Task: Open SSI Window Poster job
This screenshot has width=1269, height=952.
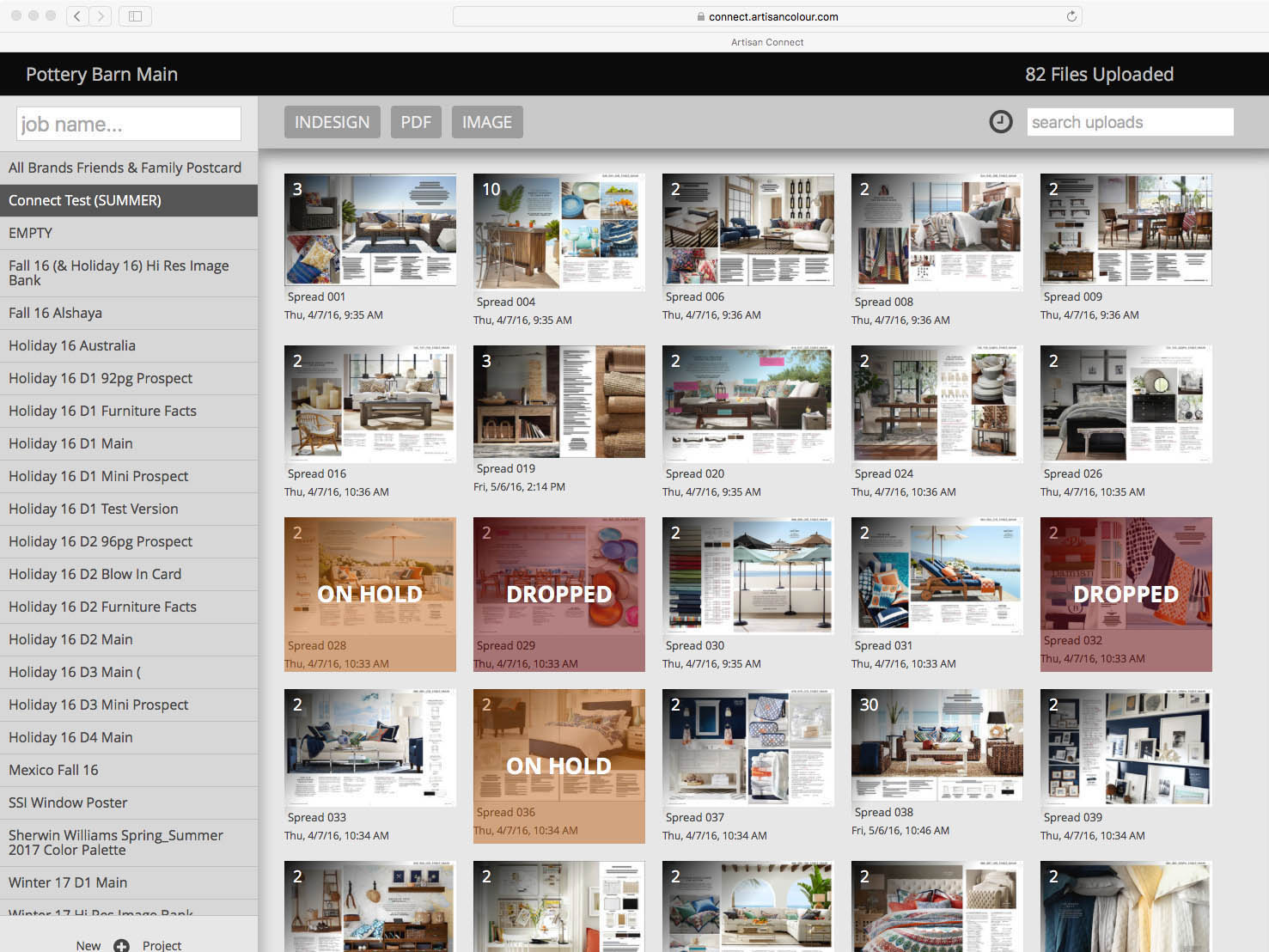Action: tap(129, 802)
